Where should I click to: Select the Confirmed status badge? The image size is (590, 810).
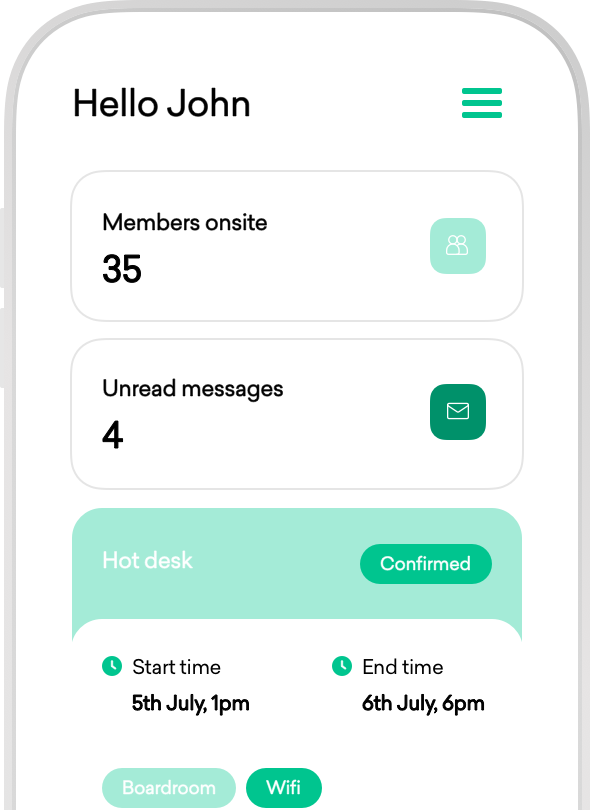tap(426, 564)
